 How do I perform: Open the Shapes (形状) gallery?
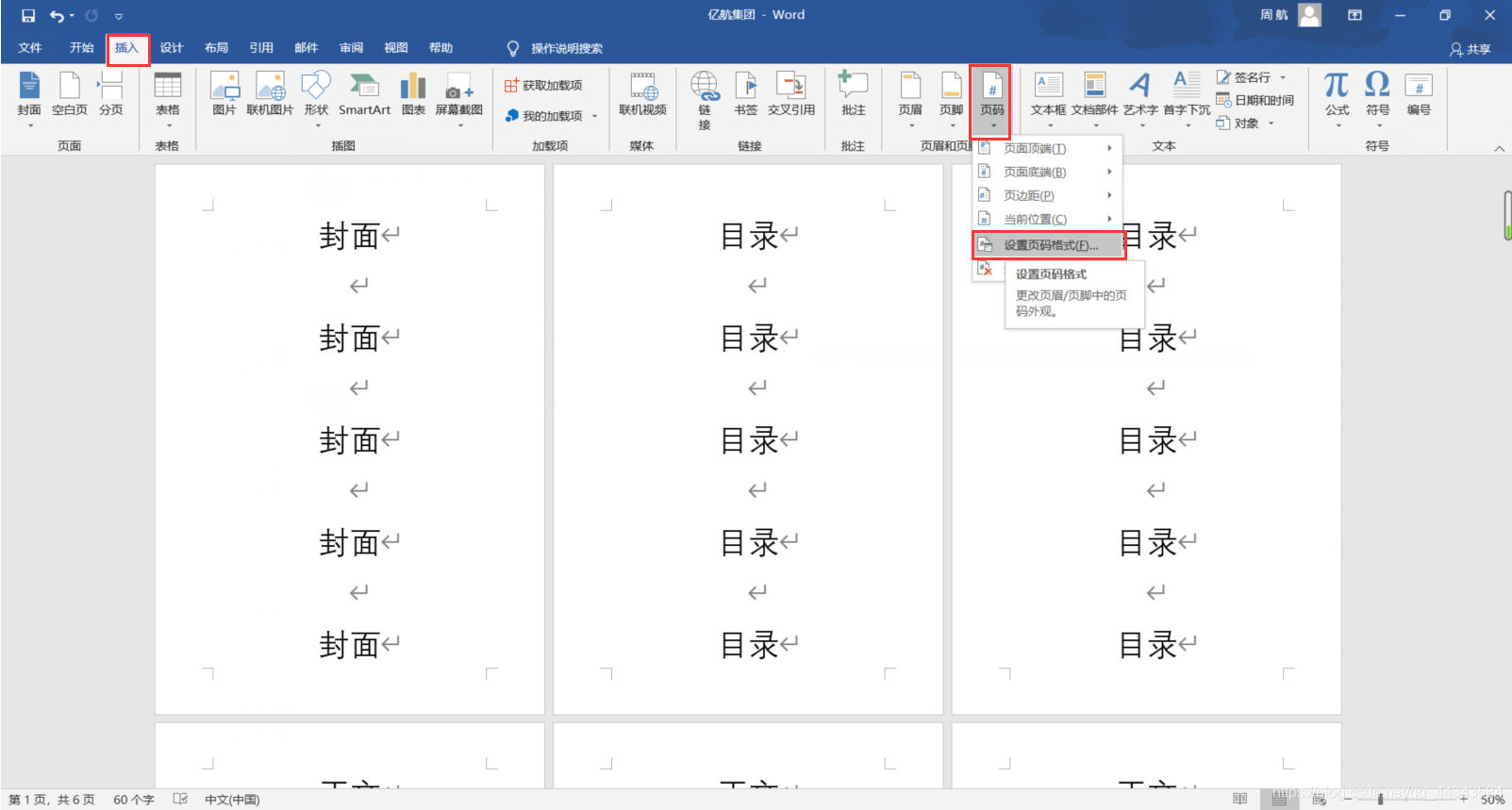tap(316, 98)
